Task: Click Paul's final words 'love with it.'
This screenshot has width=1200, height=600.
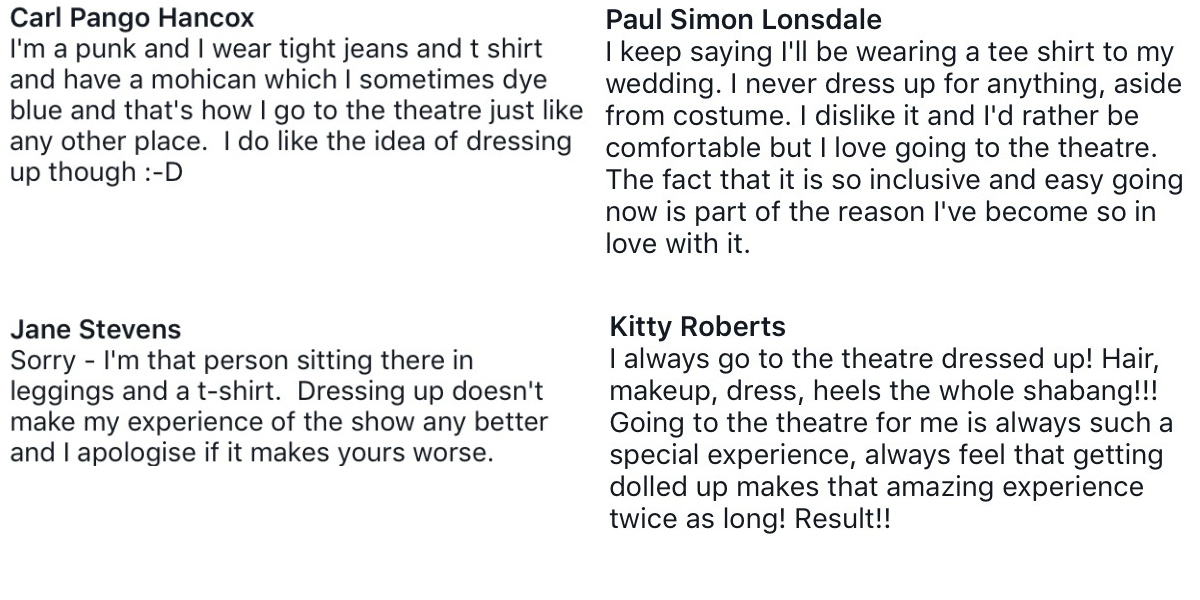Action: coord(678,244)
